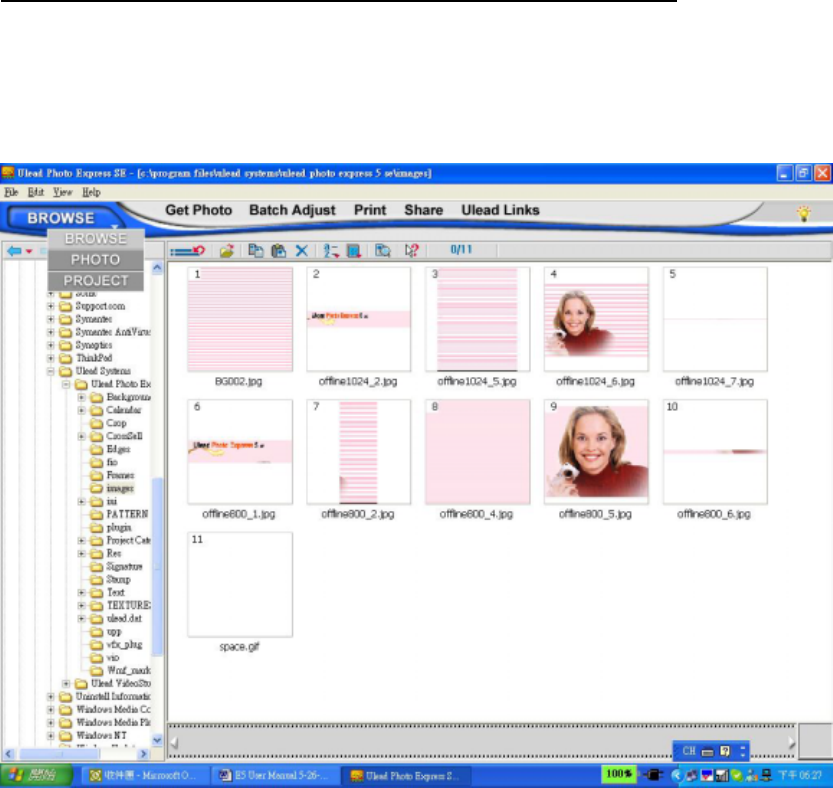Click the Get Photo button
The width and height of the screenshot is (833, 788).
pyautogui.click(x=199, y=210)
